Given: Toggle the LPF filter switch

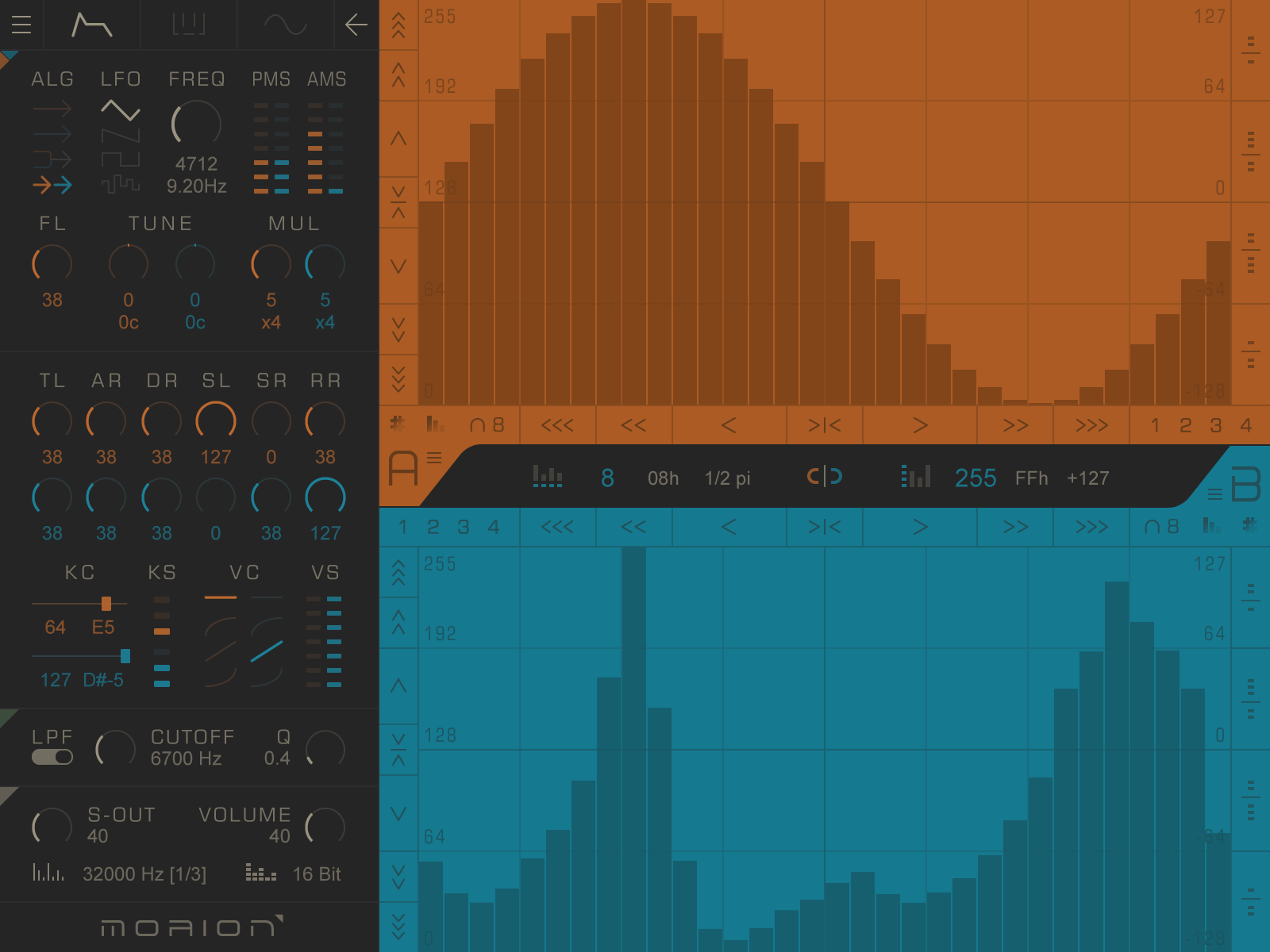Looking at the screenshot, I should click(x=52, y=757).
